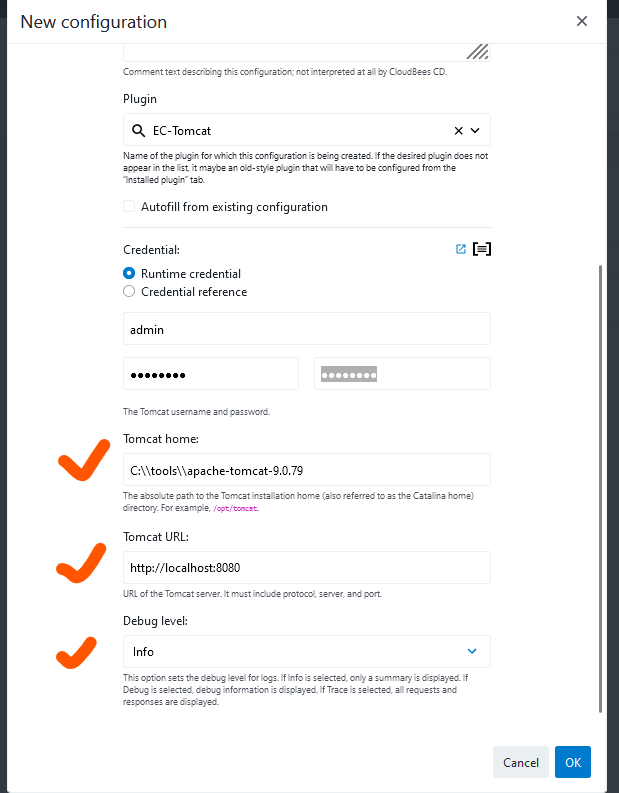Screen dimensions: 619x793
Task: Enable Autofill from existing configuration
Action: click(129, 207)
